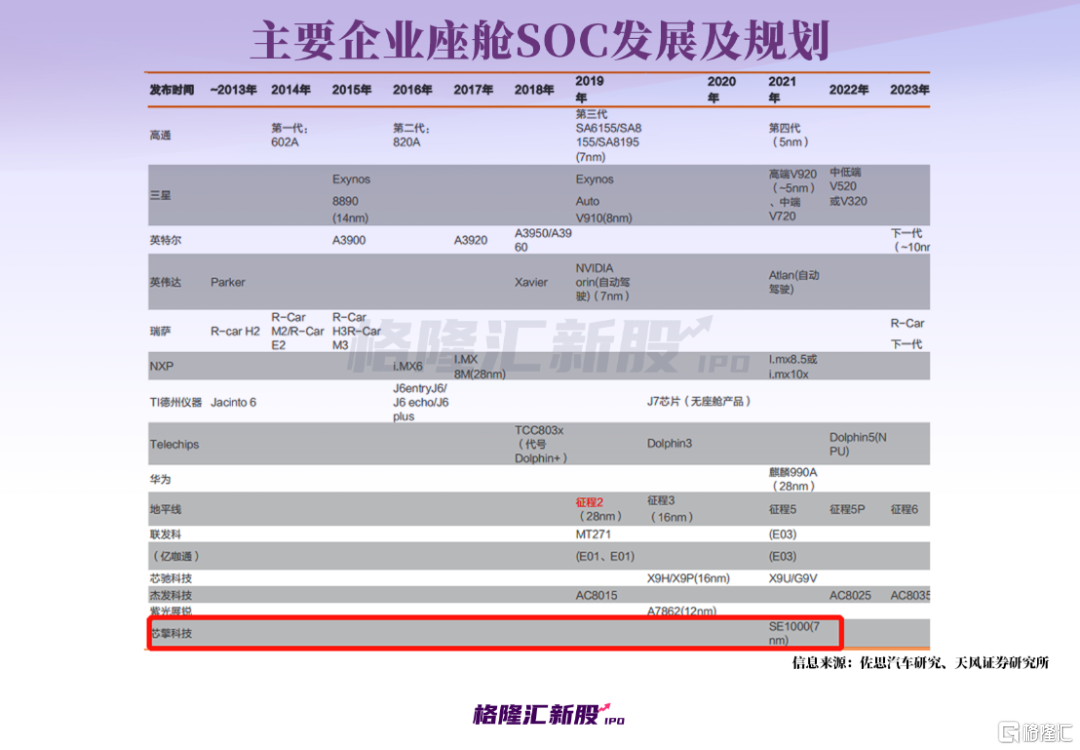Image resolution: width=1080 pixels, height=750 pixels.
Task: Click the 杰发科技 row label
Action: pyautogui.click(x=171, y=595)
